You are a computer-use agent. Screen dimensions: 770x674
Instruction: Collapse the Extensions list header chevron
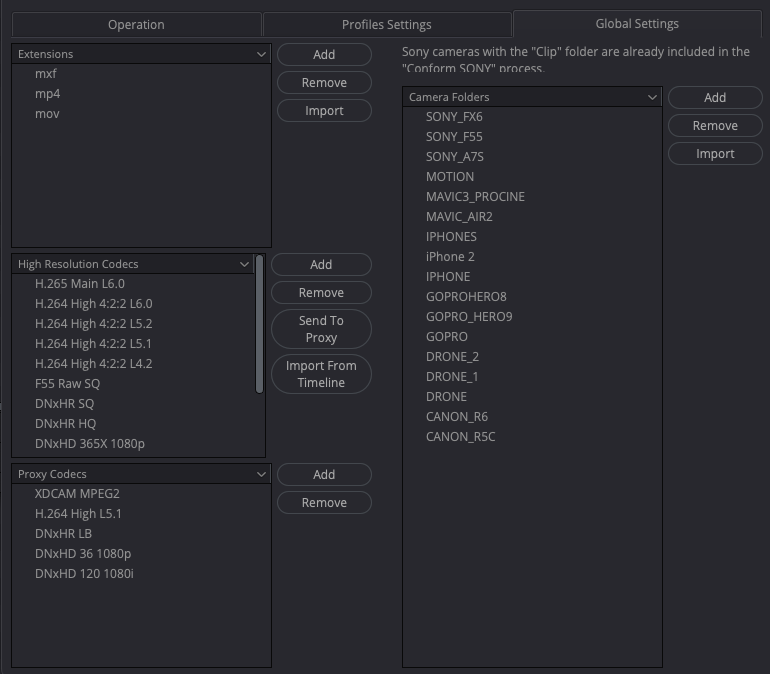pyautogui.click(x=261, y=54)
